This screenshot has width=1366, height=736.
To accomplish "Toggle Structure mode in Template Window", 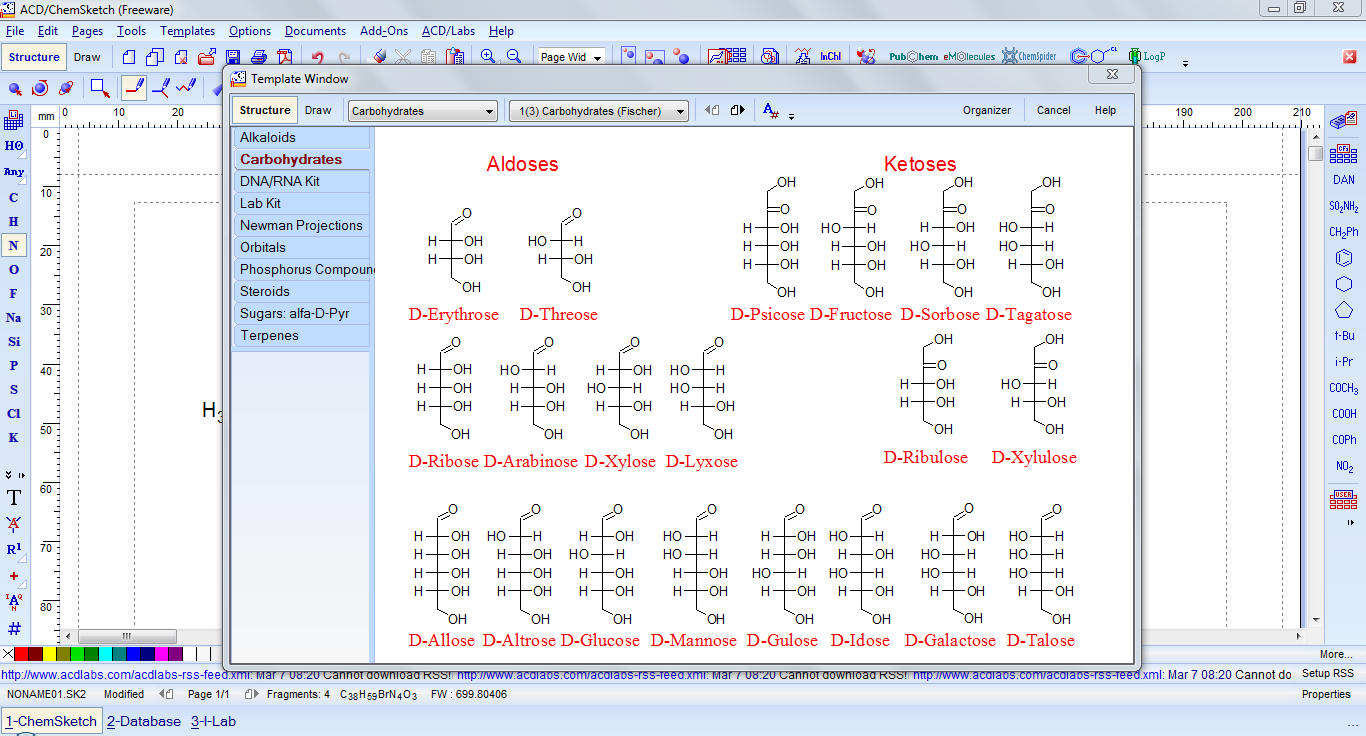I will [x=265, y=110].
